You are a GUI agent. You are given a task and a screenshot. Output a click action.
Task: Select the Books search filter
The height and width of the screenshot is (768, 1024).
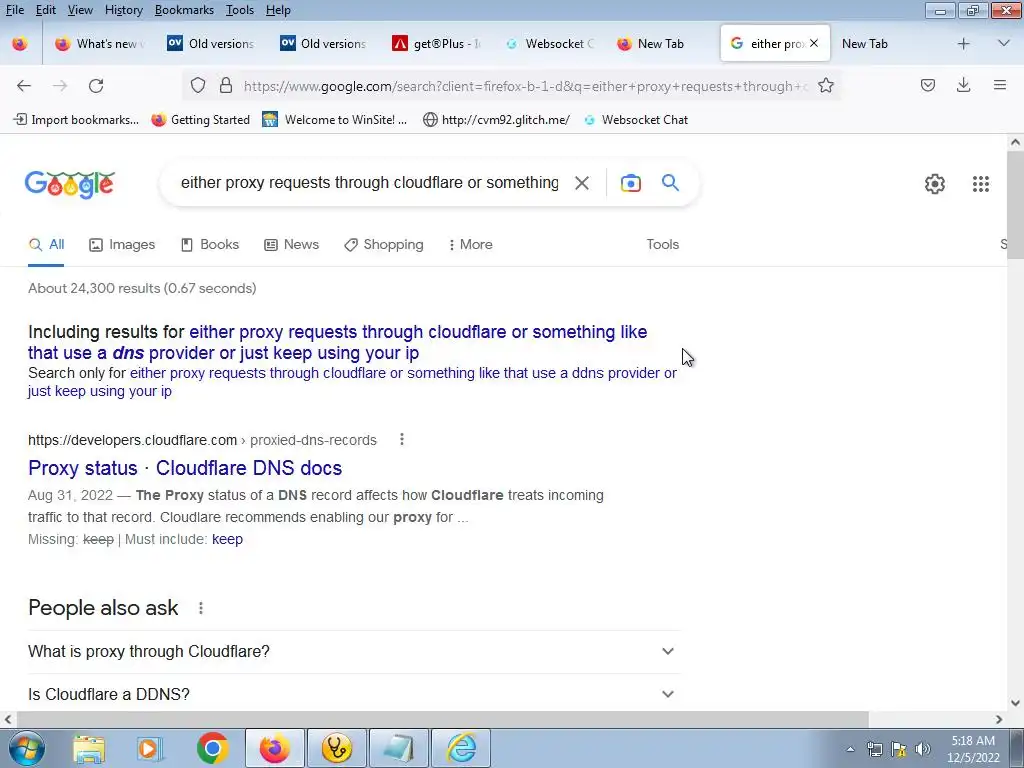coord(210,244)
